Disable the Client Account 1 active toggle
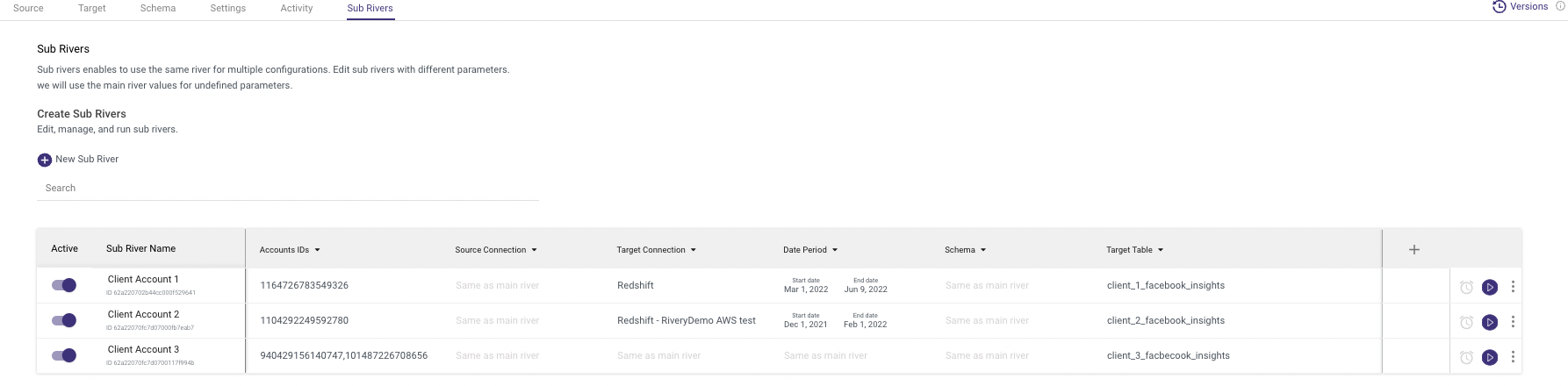This screenshot has height=386, width=1568. [x=64, y=285]
